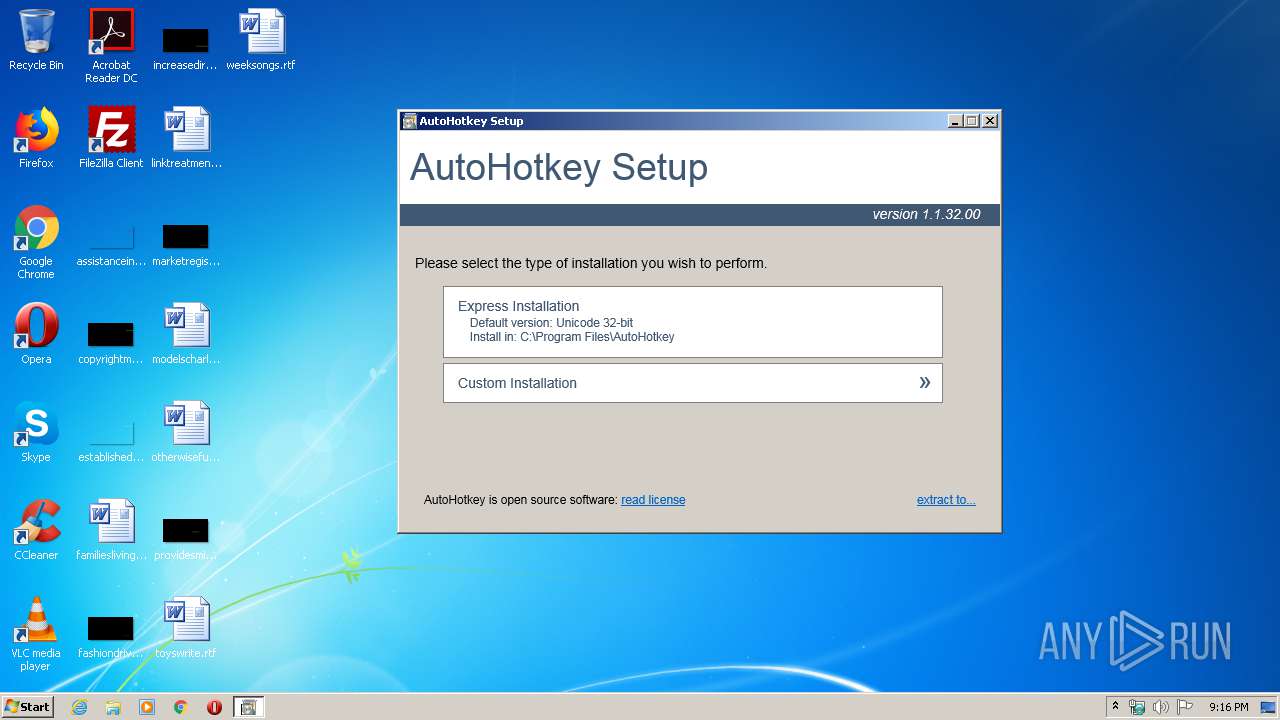Select the Skype desktop shortcut
Viewport: 1280px width, 720px height.
36,432
